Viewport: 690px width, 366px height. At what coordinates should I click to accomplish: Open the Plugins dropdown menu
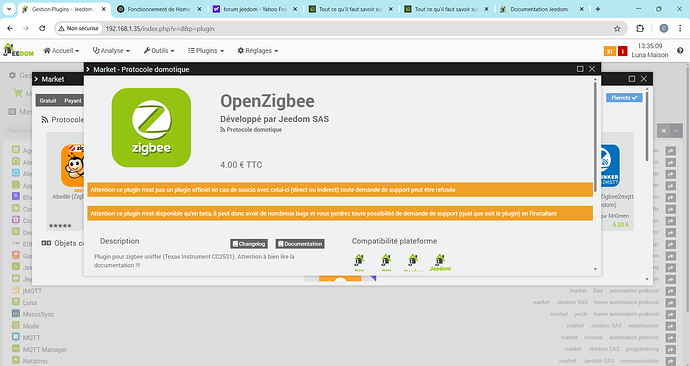(206, 51)
